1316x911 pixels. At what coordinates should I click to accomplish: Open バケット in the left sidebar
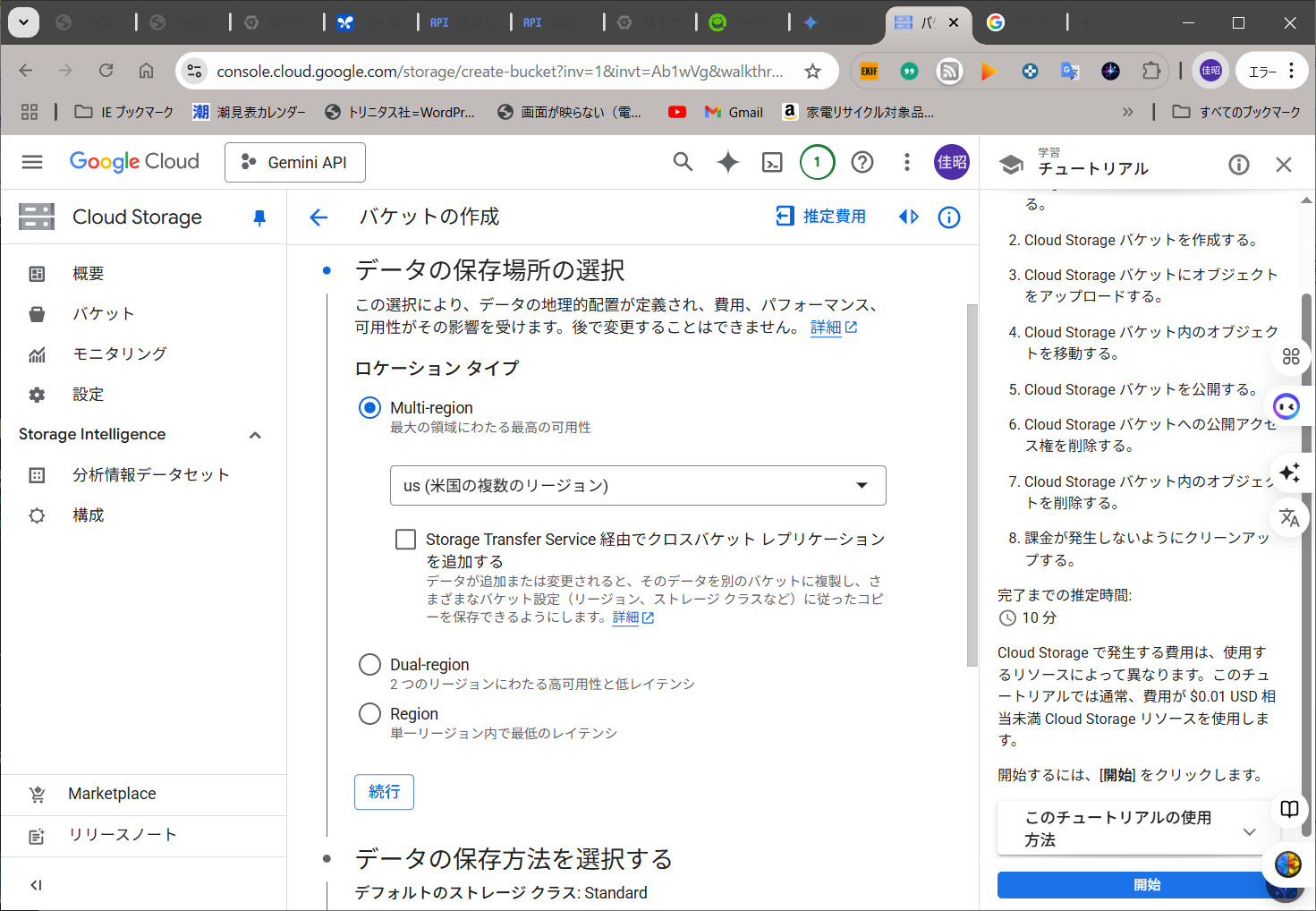point(103,314)
